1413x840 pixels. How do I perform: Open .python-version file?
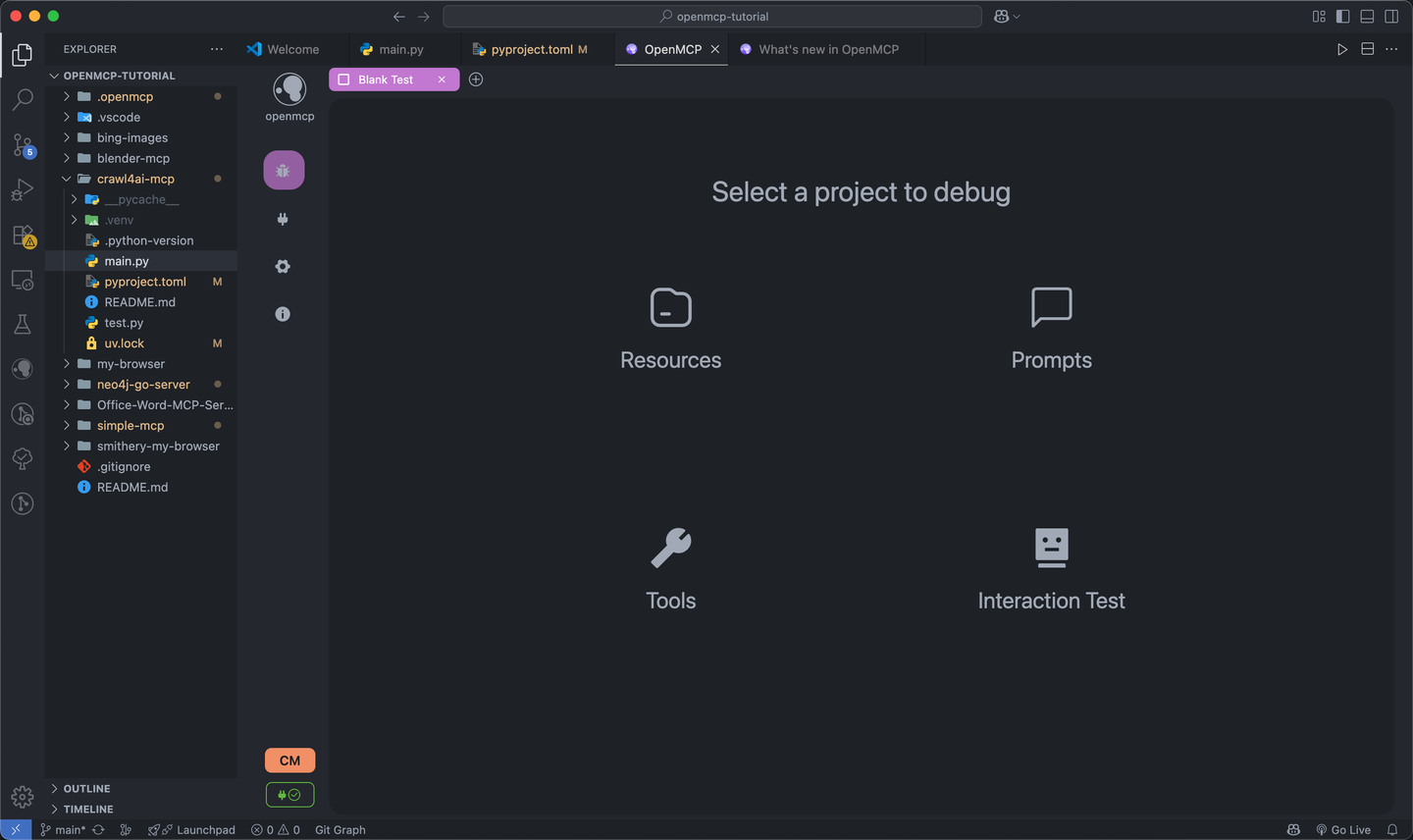[141, 240]
